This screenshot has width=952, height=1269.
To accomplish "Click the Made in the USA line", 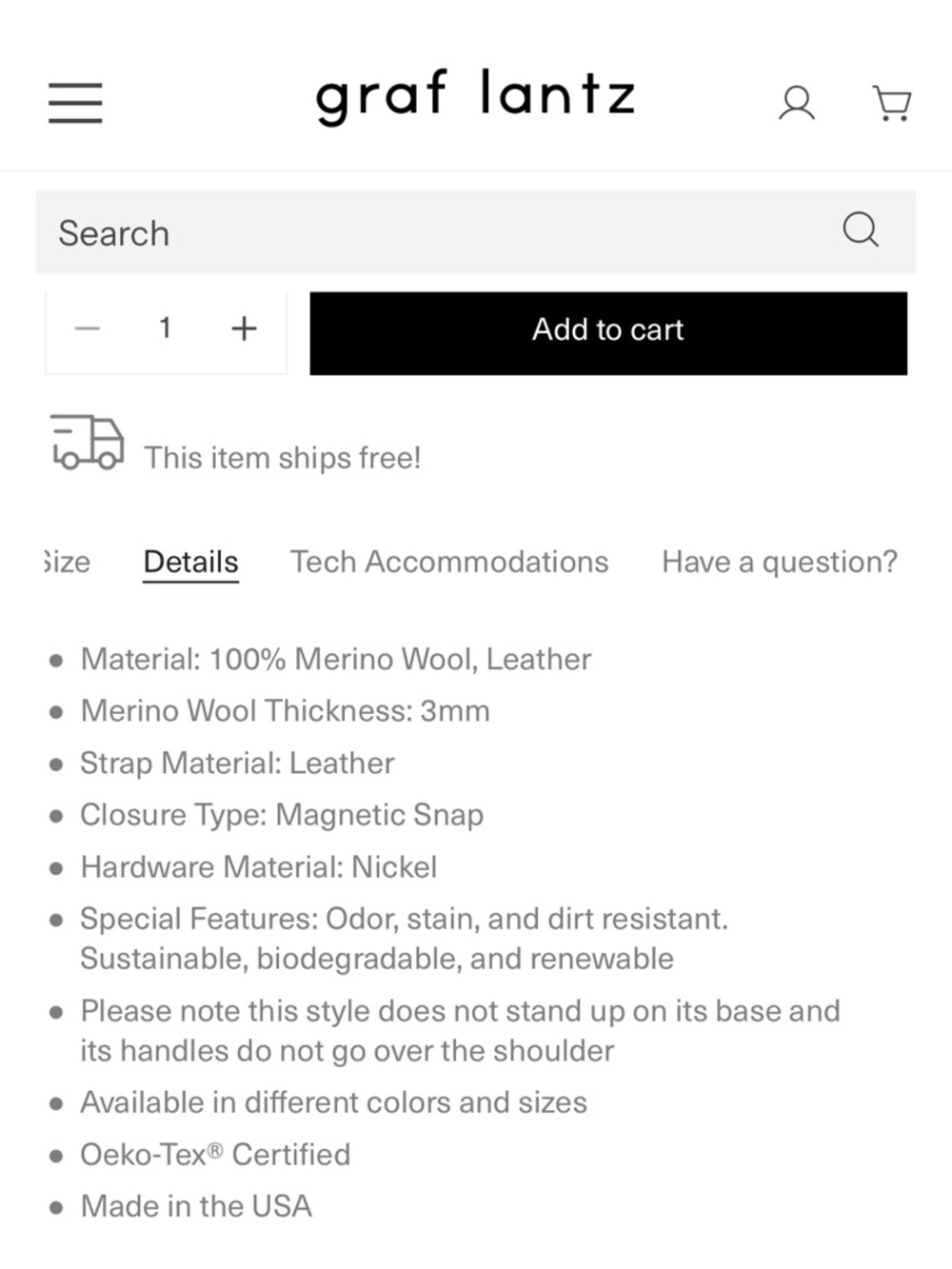I will coord(196,1206).
